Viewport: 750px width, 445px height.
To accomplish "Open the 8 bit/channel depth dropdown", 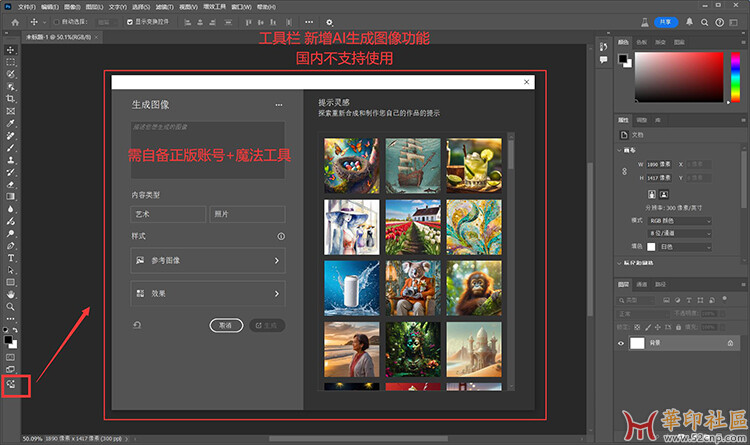I will pyautogui.click(x=680, y=233).
